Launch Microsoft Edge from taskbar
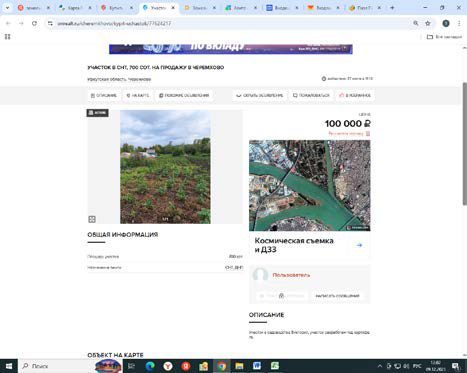This screenshot has height=373, width=467. point(150,366)
